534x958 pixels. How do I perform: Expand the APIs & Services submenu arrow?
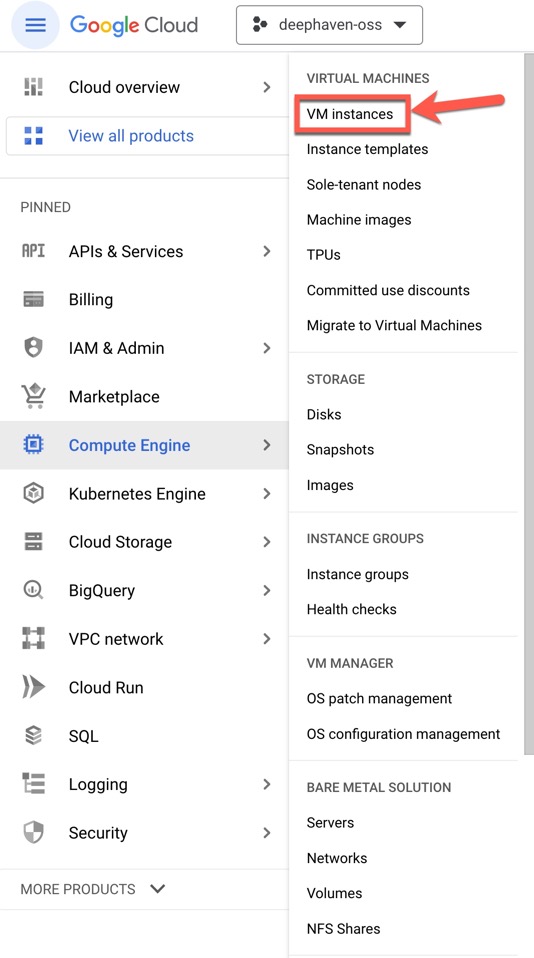[x=266, y=251]
